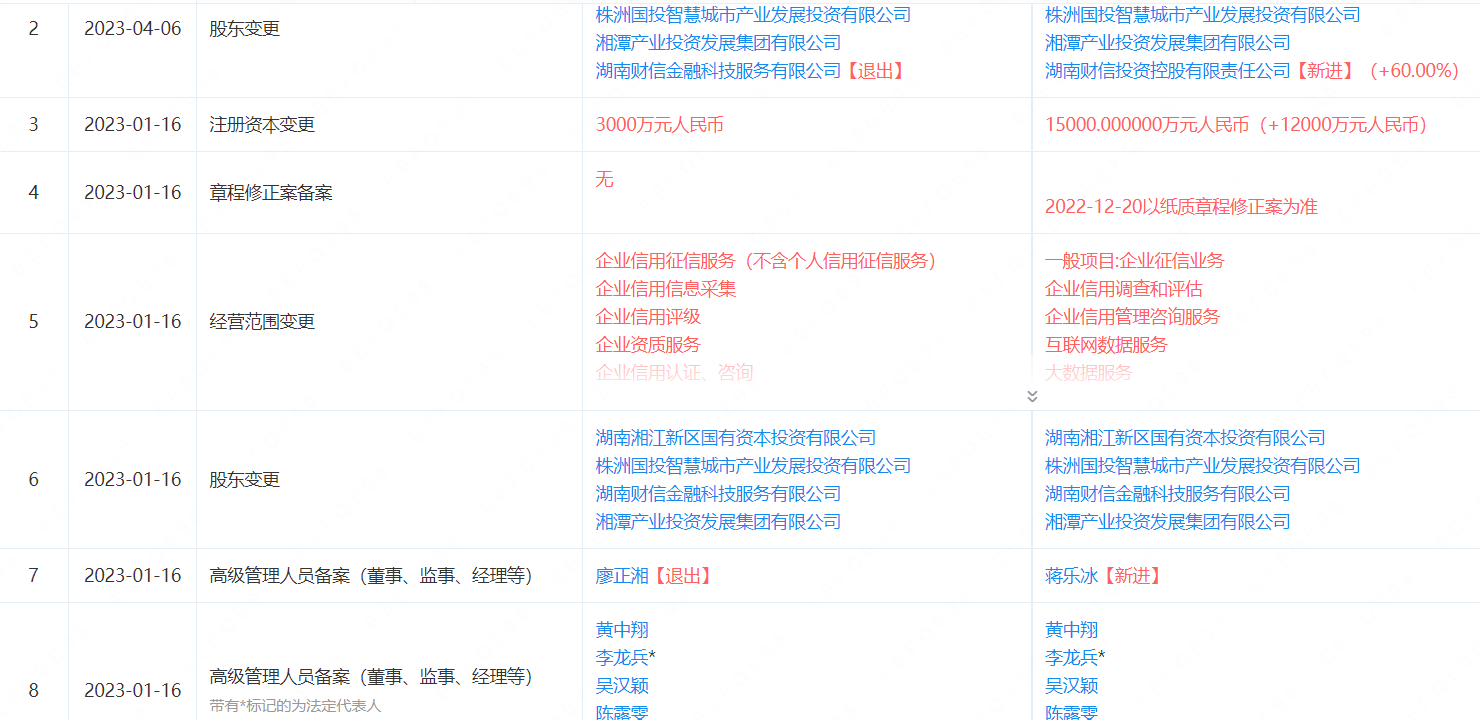Viewport: 1480px width, 720px height.
Task: Select the date 2023-04-06
Action: tap(133, 29)
